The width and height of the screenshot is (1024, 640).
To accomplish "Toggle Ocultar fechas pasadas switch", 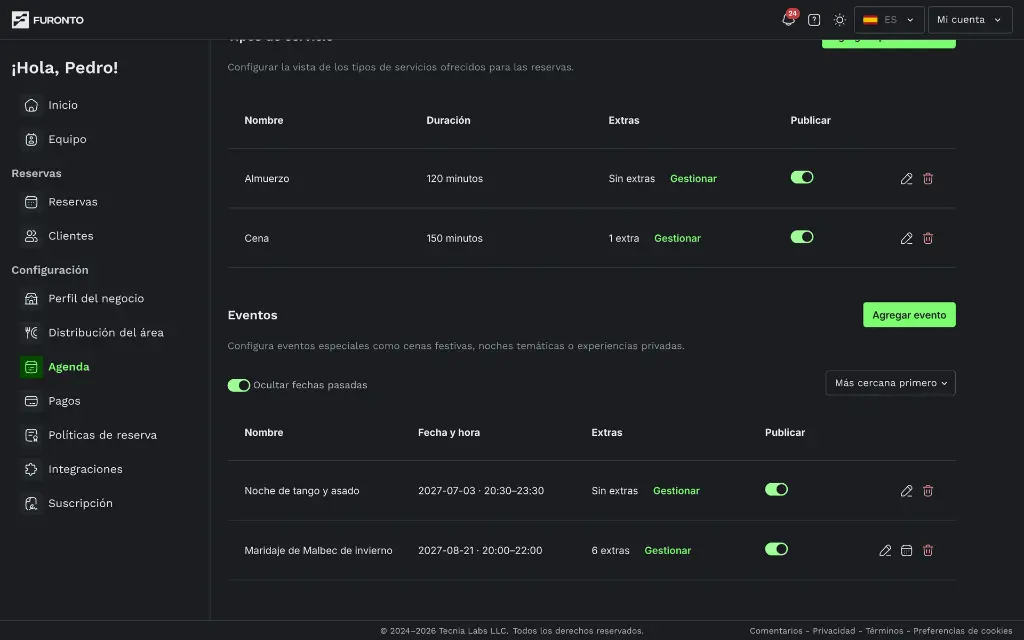I will tap(238, 385).
